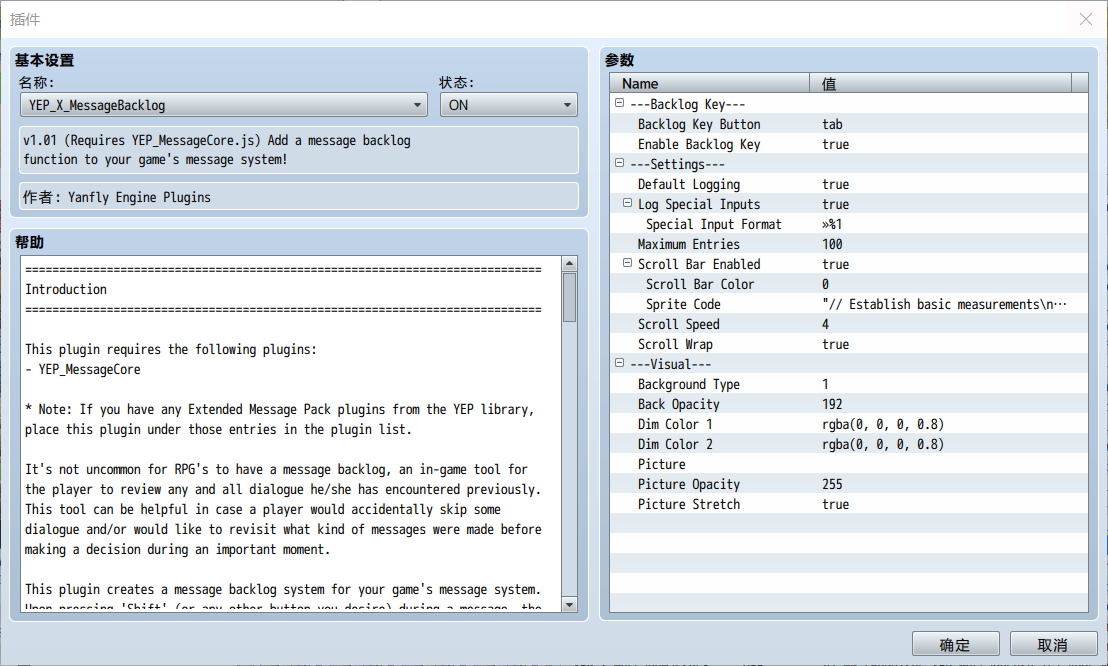Click the help scrollbar down arrow
This screenshot has height=666, width=1108.
(570, 604)
